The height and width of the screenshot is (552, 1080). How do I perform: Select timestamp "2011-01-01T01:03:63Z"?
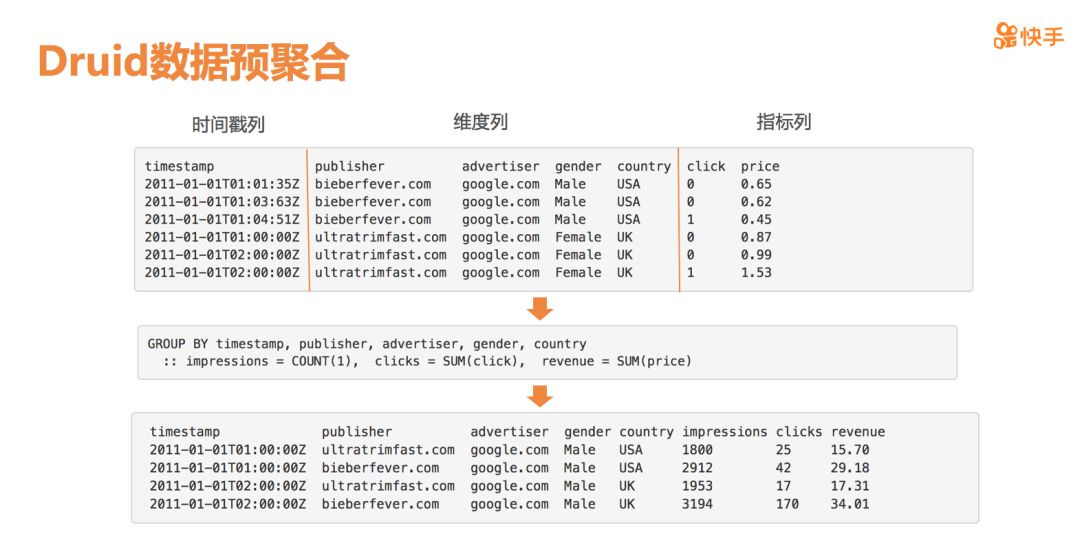[x=222, y=202]
